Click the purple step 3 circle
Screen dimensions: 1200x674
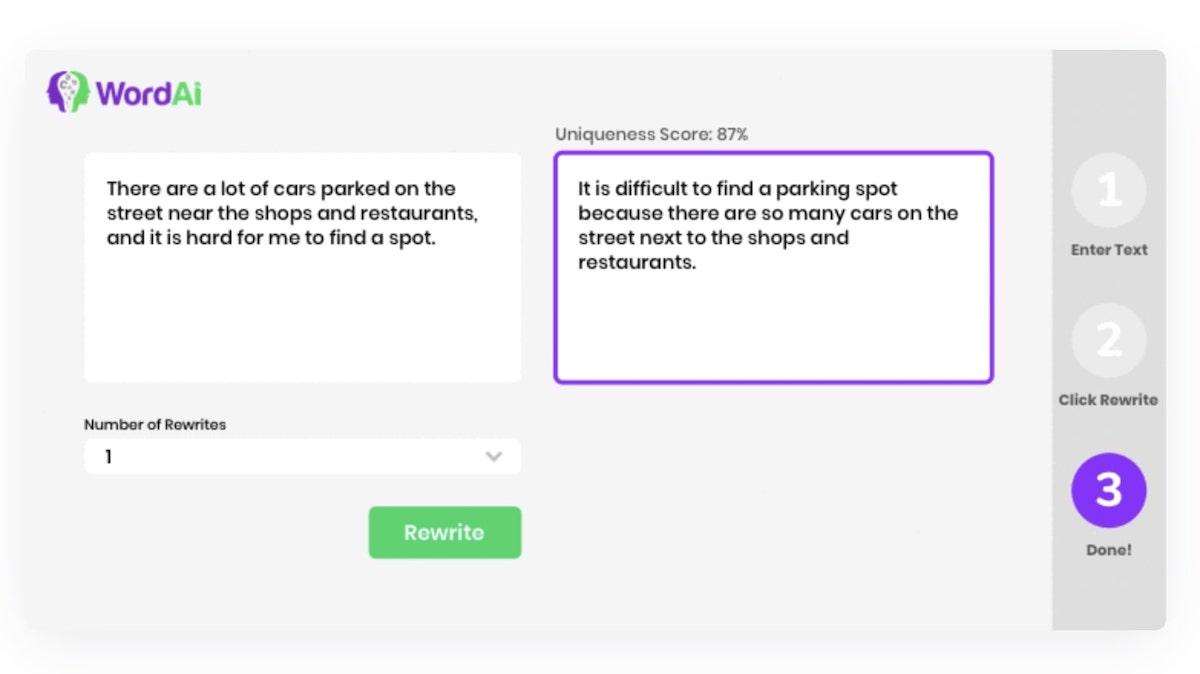click(1108, 490)
